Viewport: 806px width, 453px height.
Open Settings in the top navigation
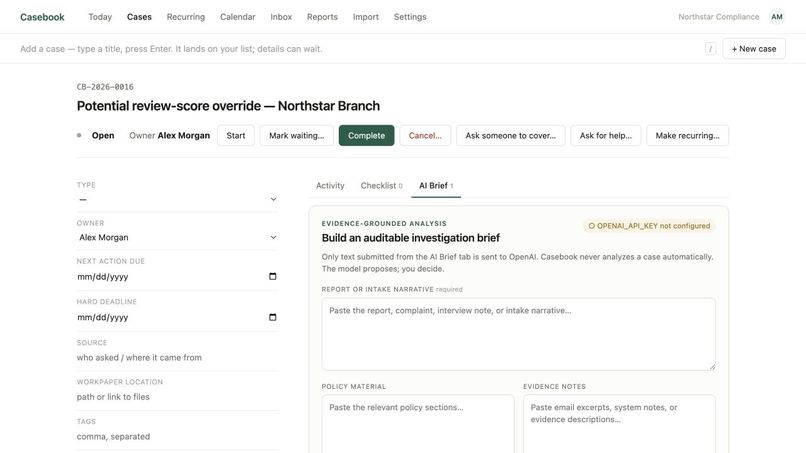(410, 17)
